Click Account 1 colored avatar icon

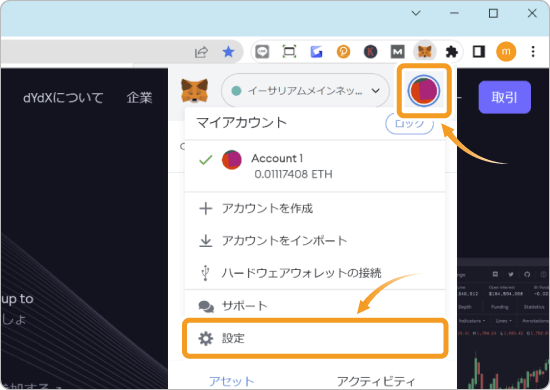coord(232,160)
